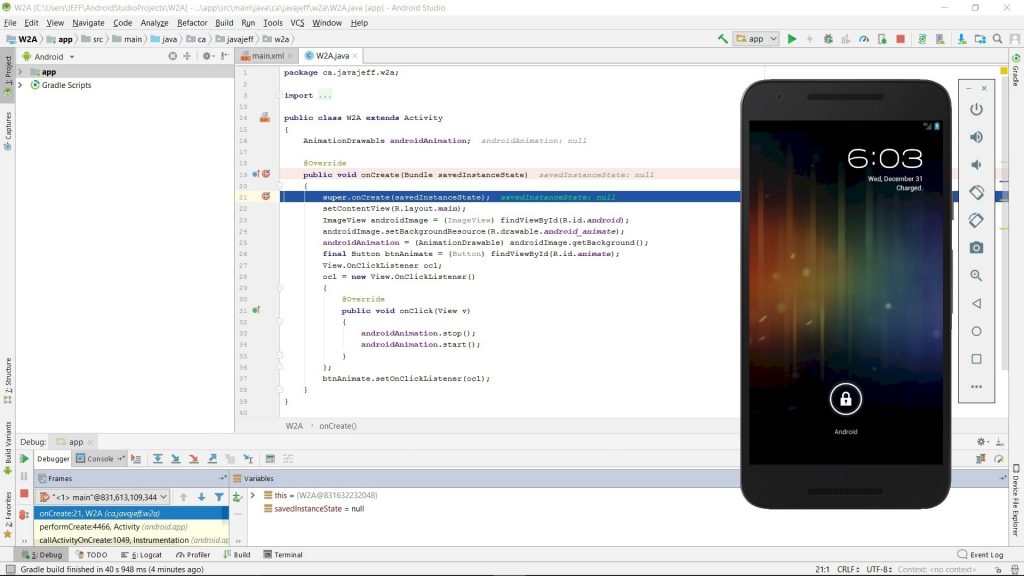Select the performCreate:4466 stack frame
This screenshot has width=1024, height=576.
click(x=131, y=527)
